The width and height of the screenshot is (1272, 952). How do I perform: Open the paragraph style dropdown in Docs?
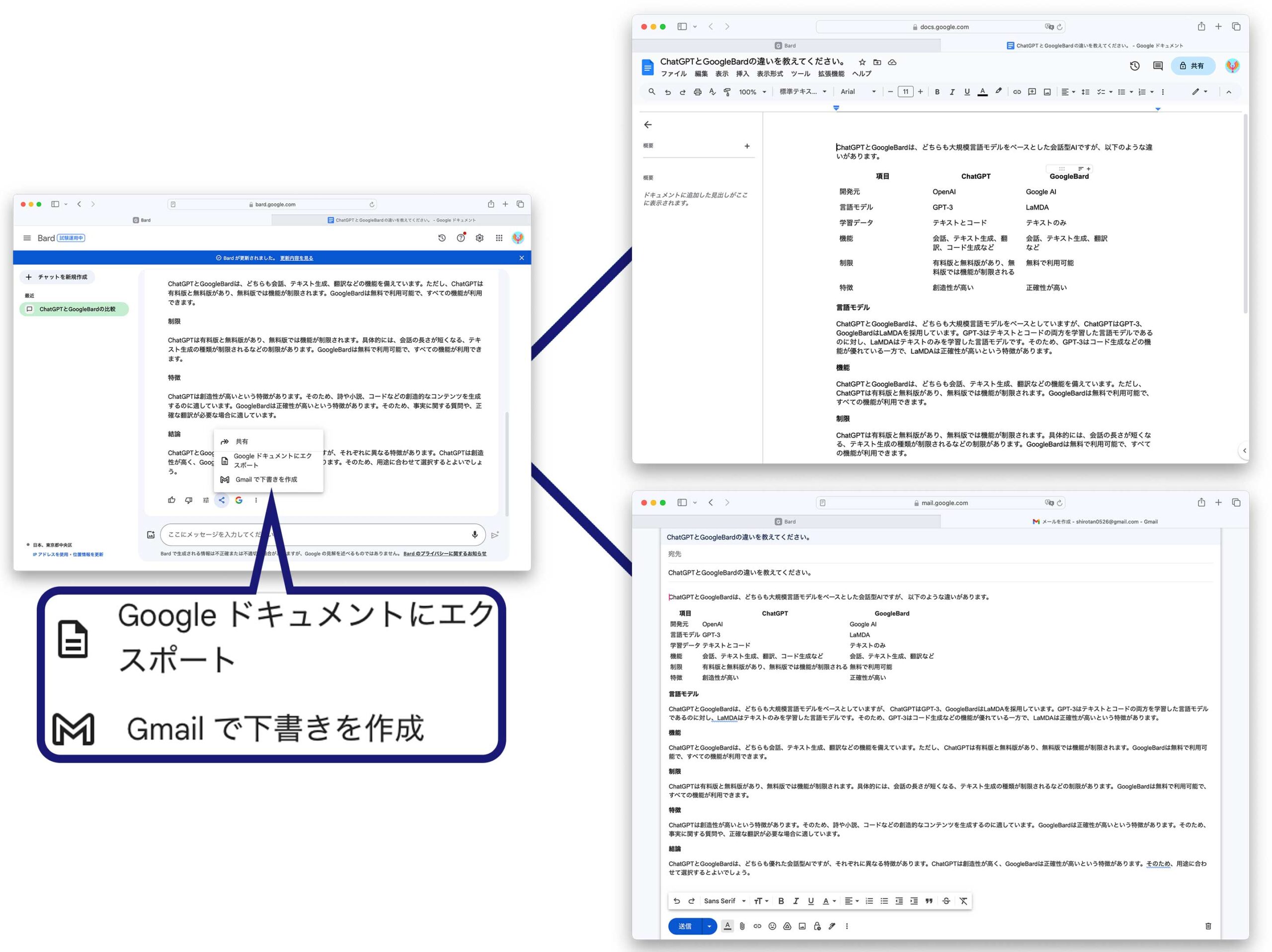point(803,92)
